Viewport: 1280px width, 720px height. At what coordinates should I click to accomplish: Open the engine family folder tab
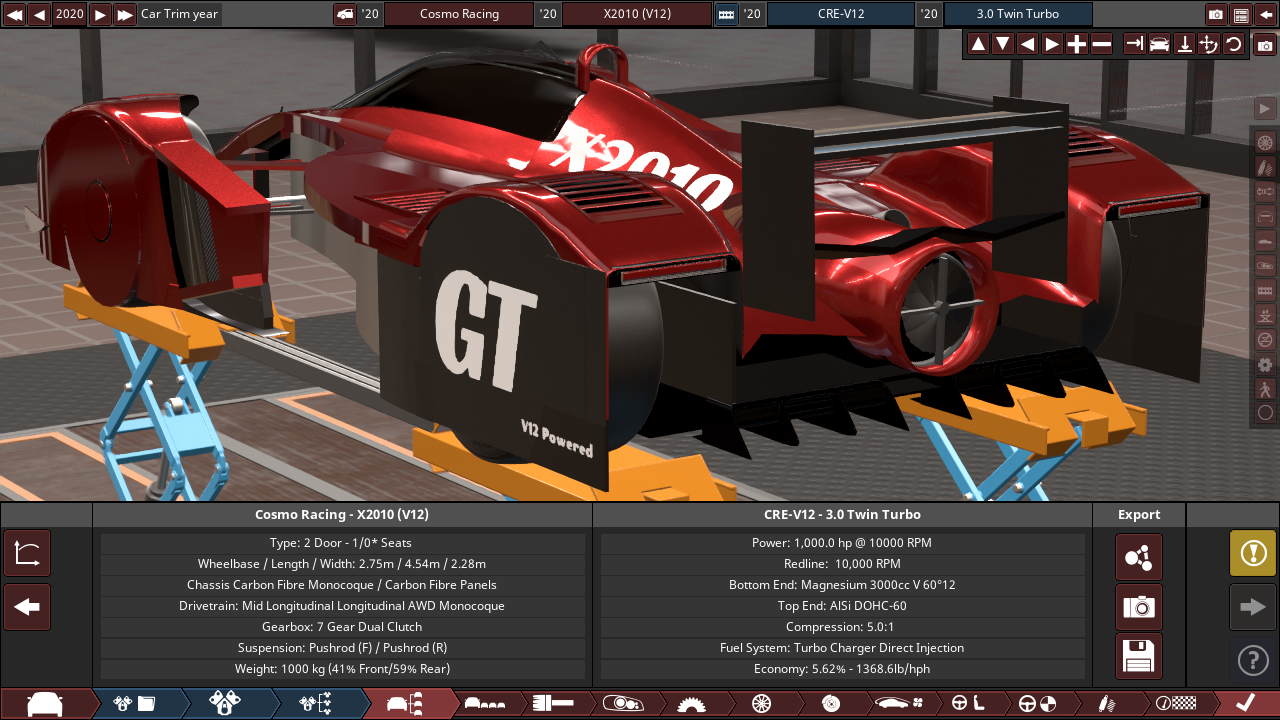tap(135, 703)
